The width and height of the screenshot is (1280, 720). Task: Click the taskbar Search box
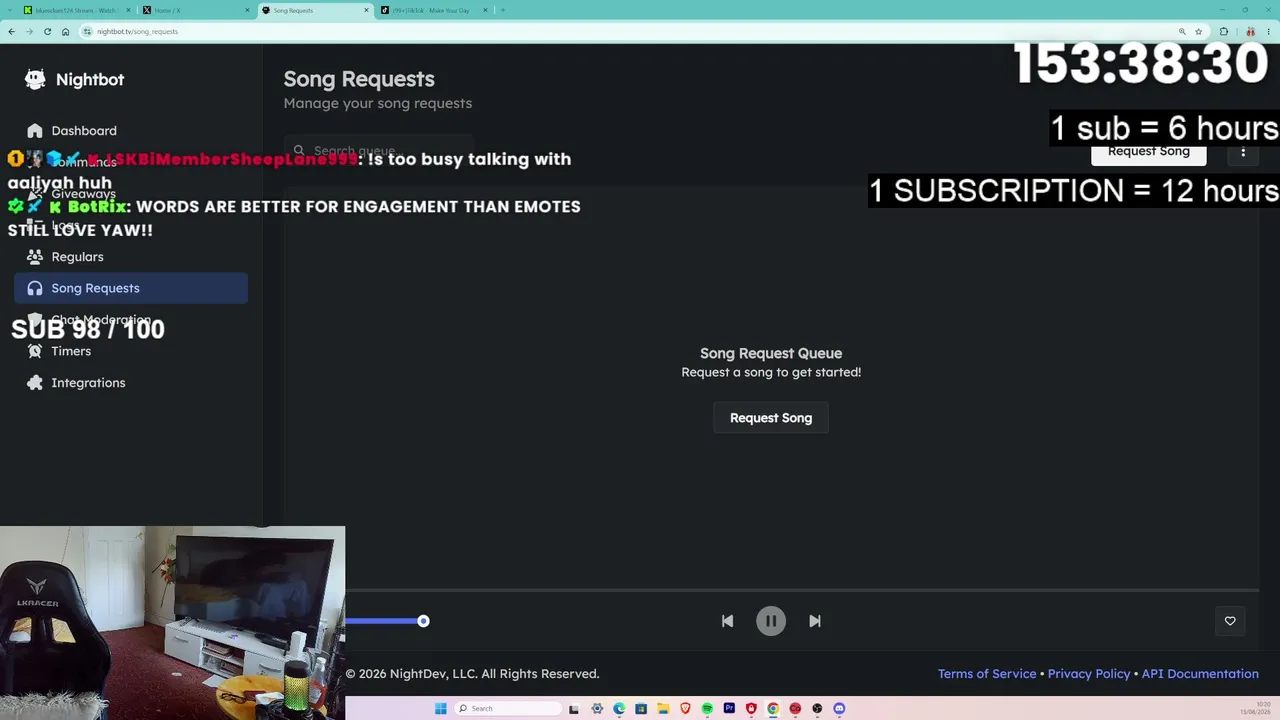(x=508, y=708)
